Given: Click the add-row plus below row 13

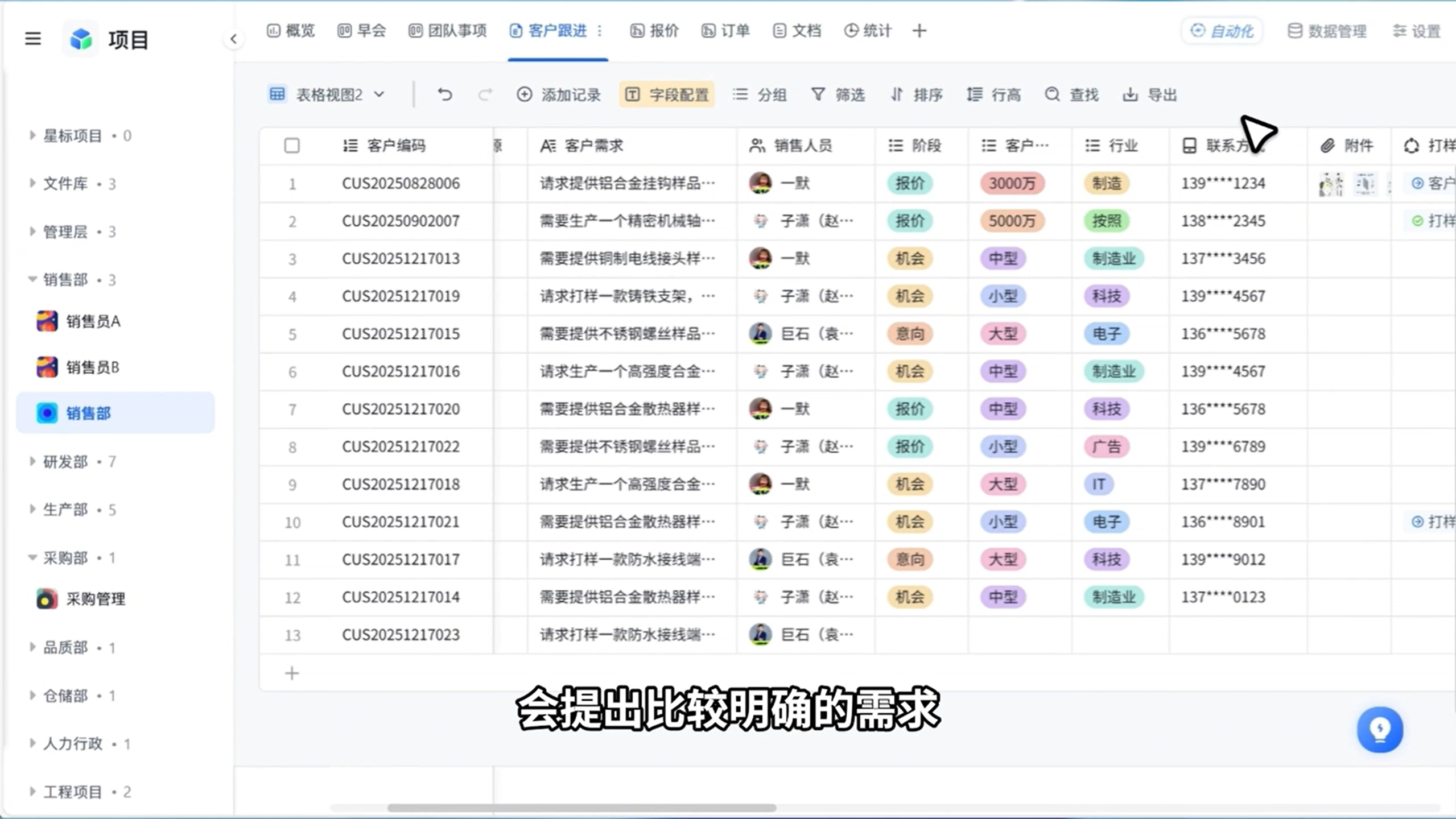Looking at the screenshot, I should (292, 673).
